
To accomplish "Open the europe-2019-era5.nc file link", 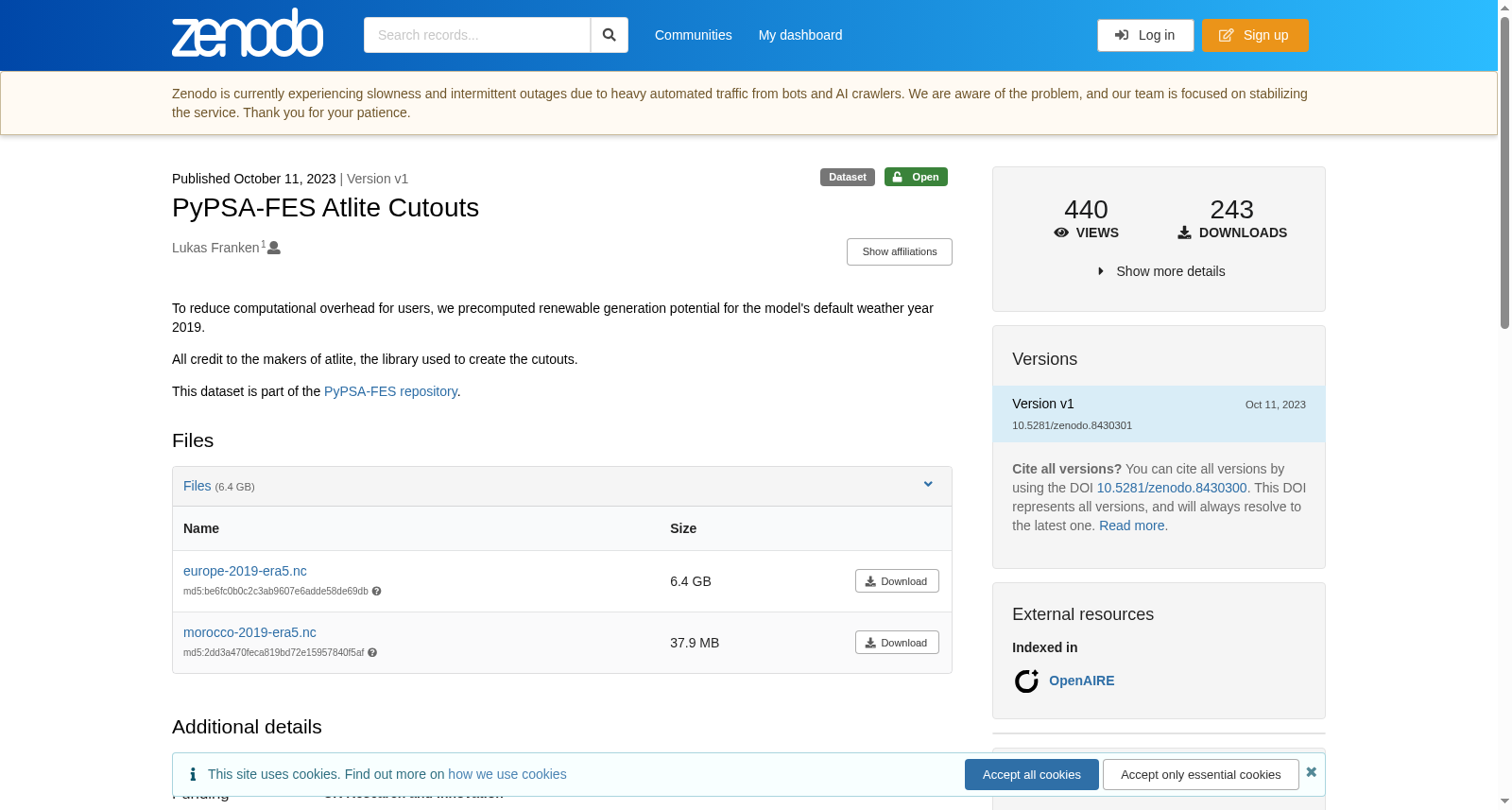I will [x=245, y=571].
